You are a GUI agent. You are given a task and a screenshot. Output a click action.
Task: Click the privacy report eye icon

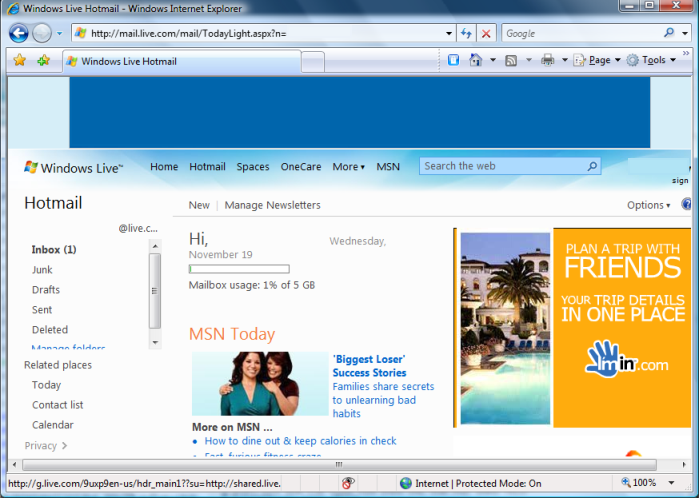(348, 483)
